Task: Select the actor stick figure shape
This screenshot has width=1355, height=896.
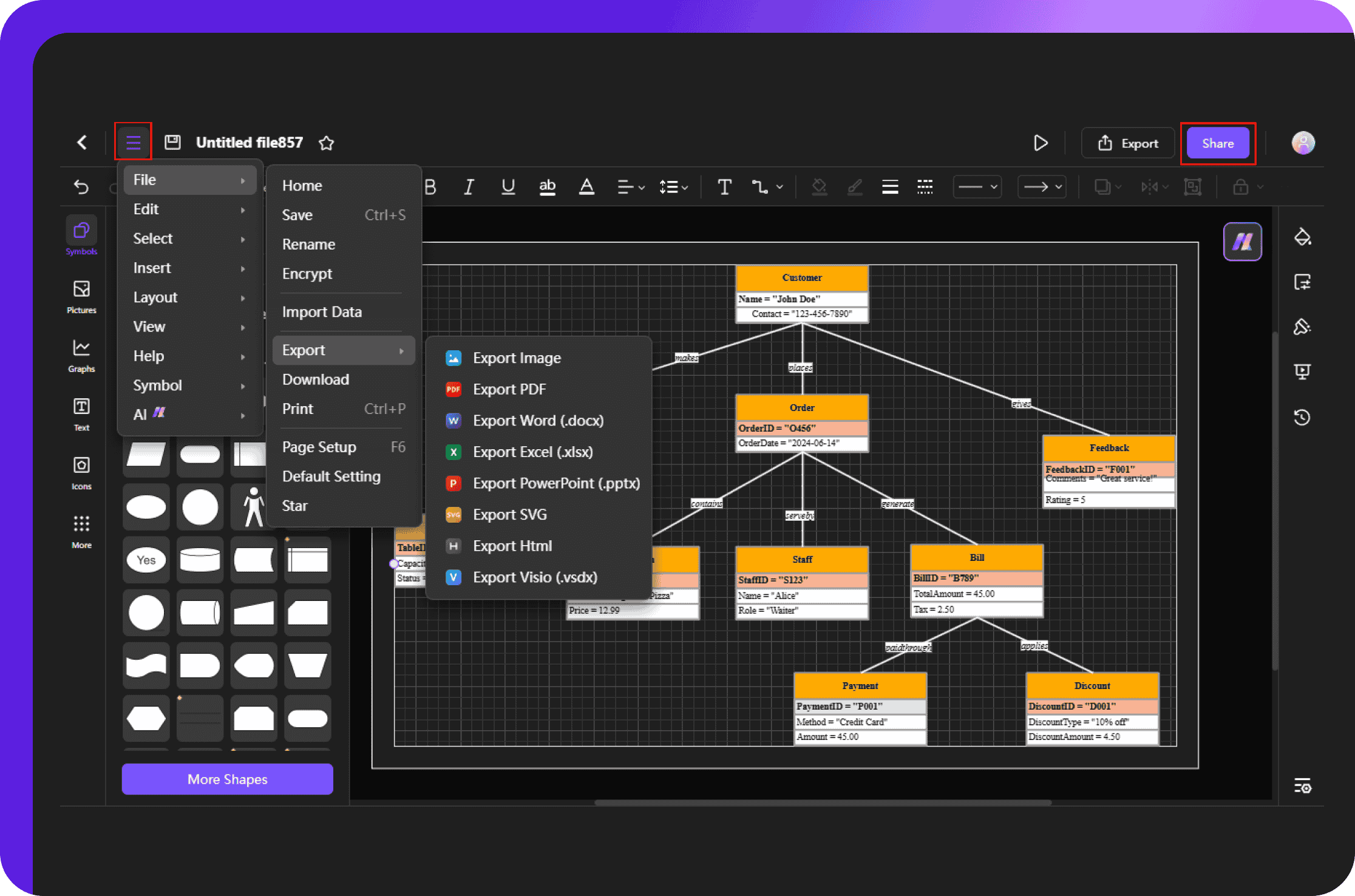Action: tap(254, 507)
